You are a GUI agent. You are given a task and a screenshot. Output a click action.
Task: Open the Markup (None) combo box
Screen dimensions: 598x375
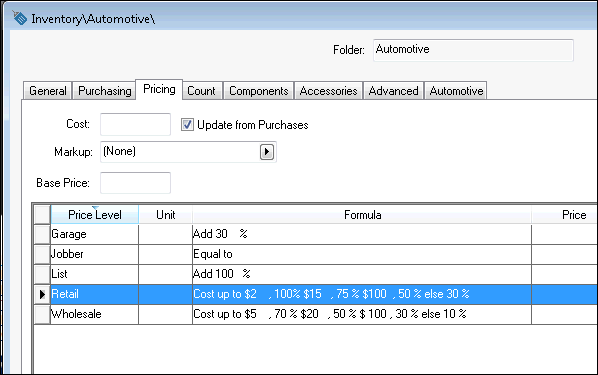tap(188, 152)
